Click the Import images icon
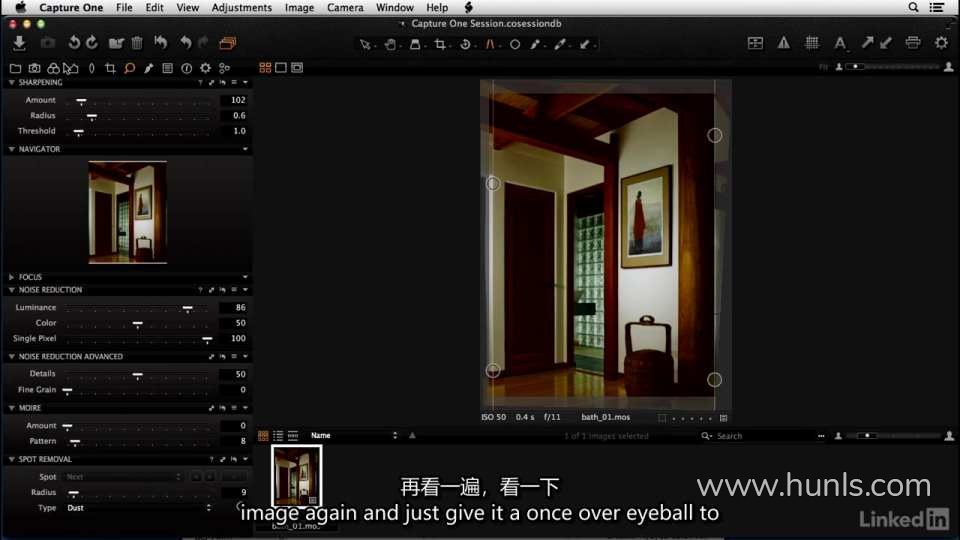This screenshot has height=540, width=960. click(x=19, y=43)
